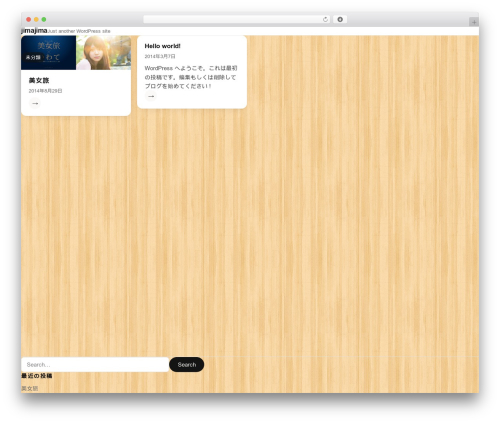
Task: Click the yellow minimize window dot
Action: tap(36, 20)
